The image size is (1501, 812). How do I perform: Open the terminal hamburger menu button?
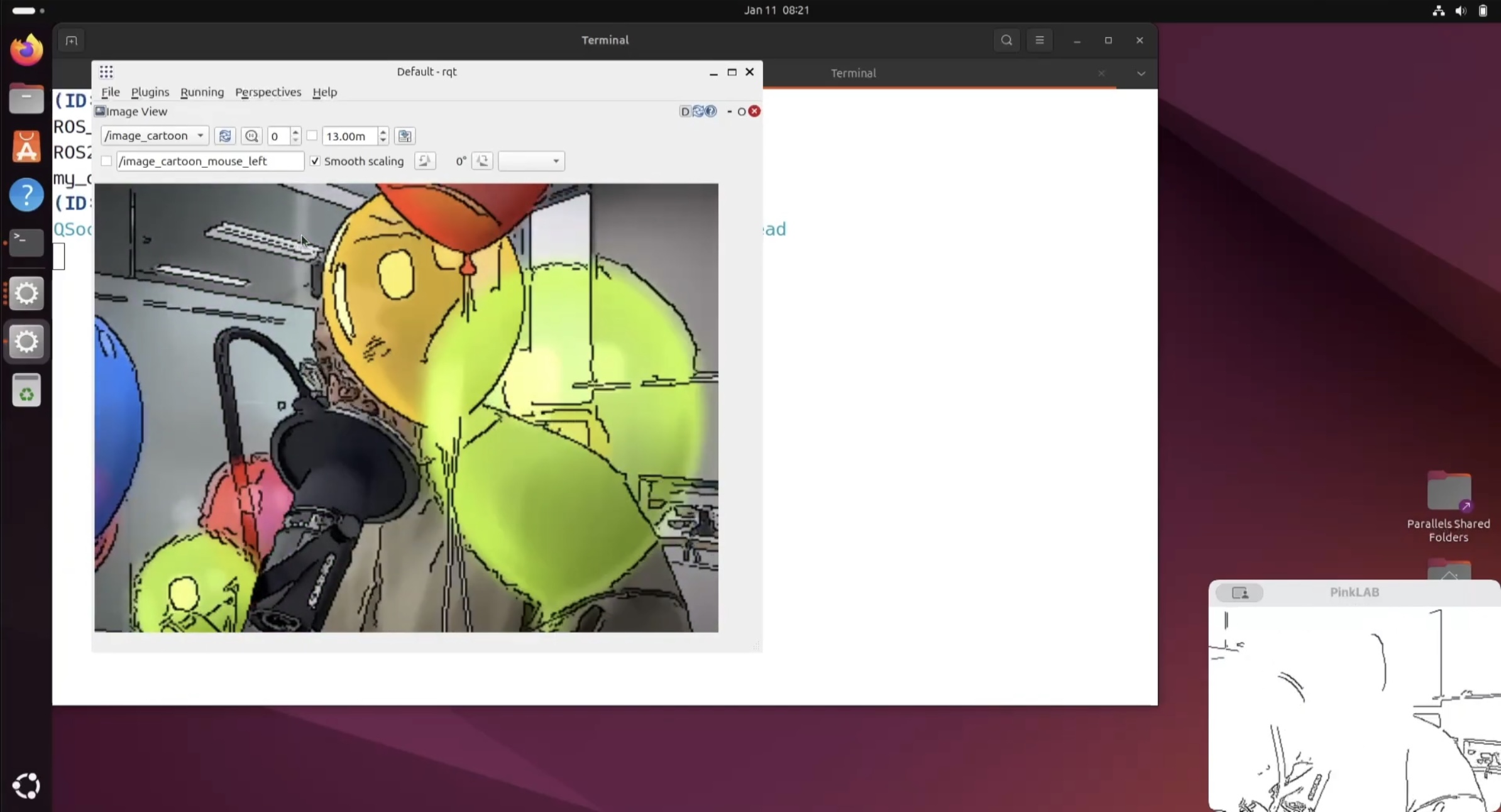coord(1039,40)
